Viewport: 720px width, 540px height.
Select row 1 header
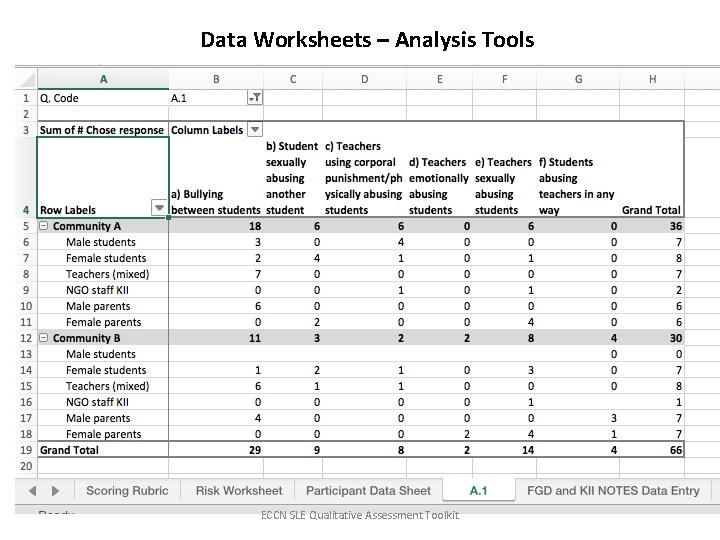(26, 98)
